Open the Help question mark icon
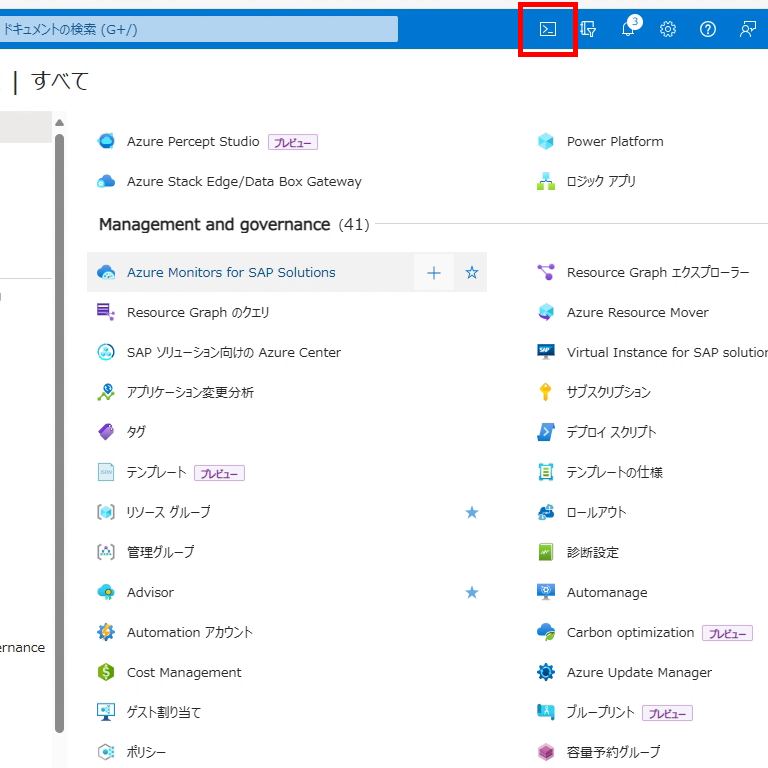 click(708, 29)
